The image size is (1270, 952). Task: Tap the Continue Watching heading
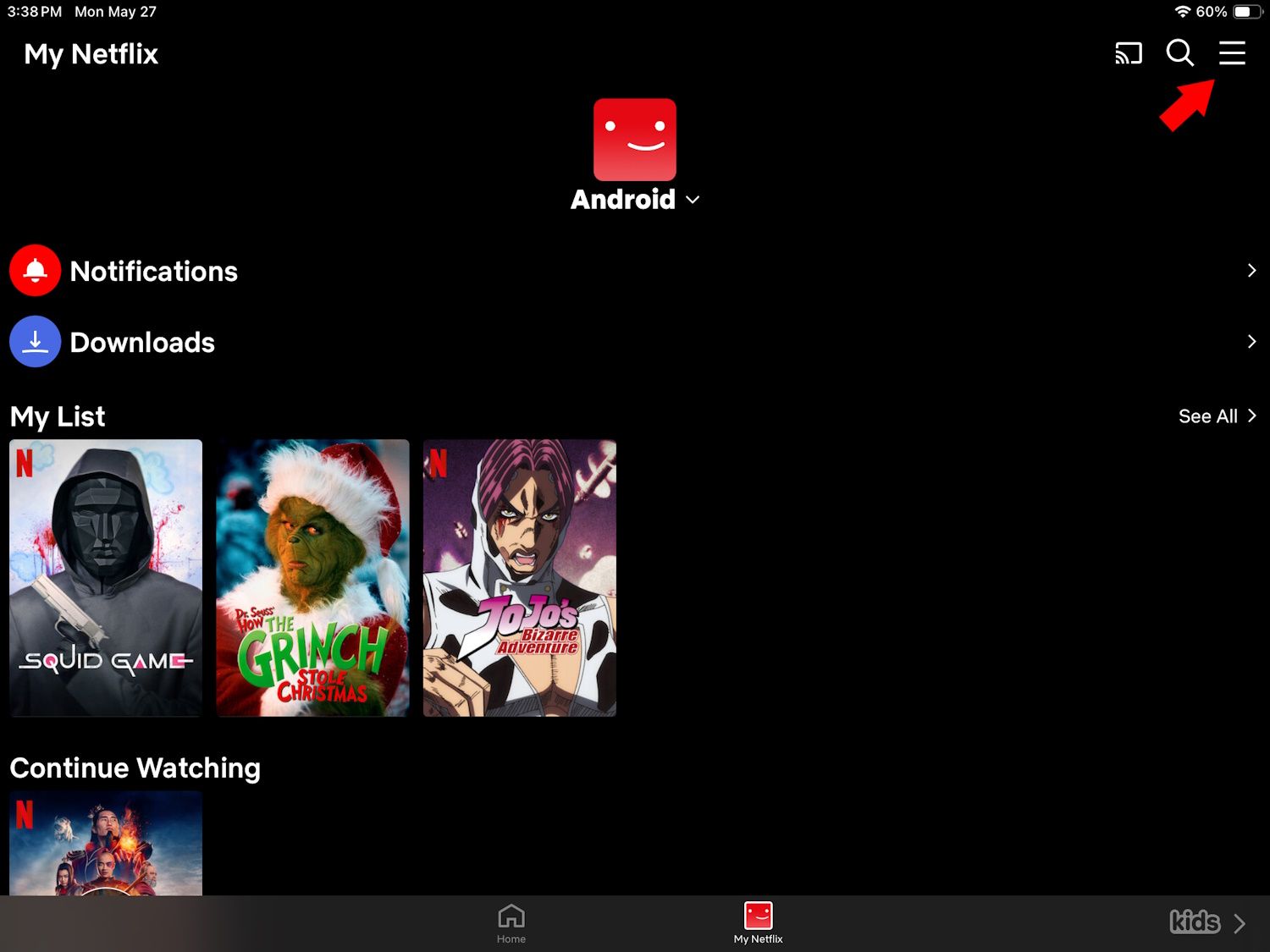pos(135,768)
